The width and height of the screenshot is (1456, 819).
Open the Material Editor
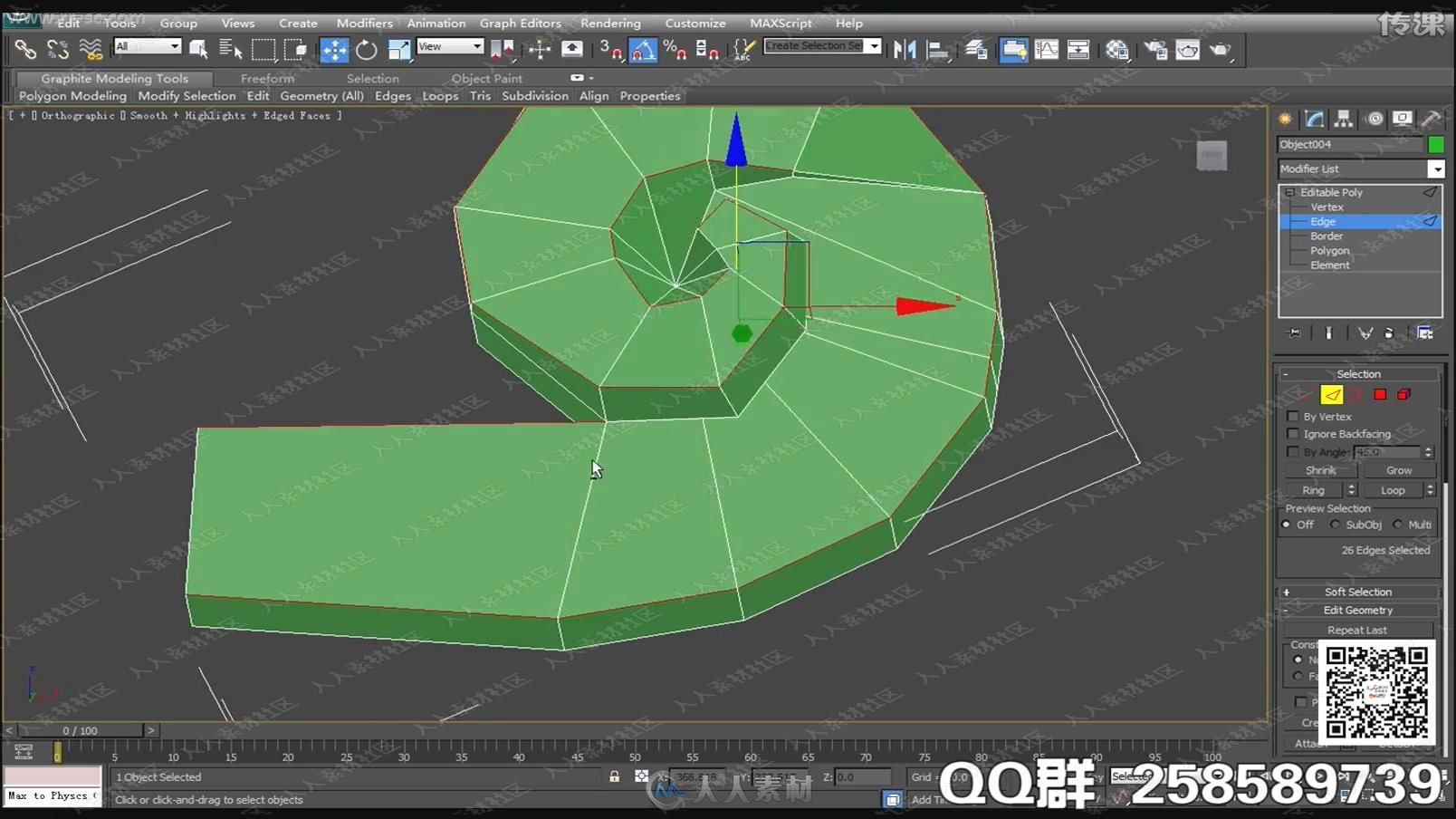(1117, 50)
